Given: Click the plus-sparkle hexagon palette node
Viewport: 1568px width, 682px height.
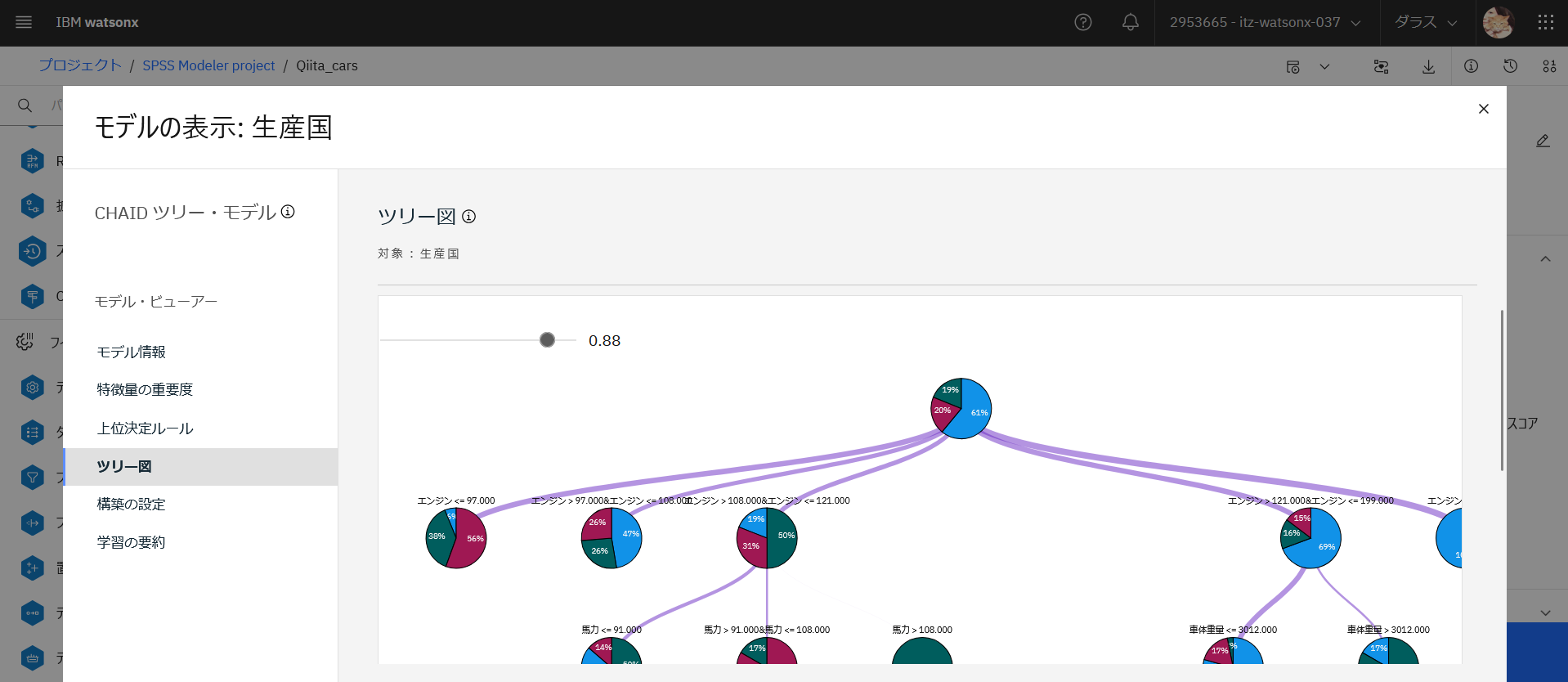Looking at the screenshot, I should [x=33, y=568].
